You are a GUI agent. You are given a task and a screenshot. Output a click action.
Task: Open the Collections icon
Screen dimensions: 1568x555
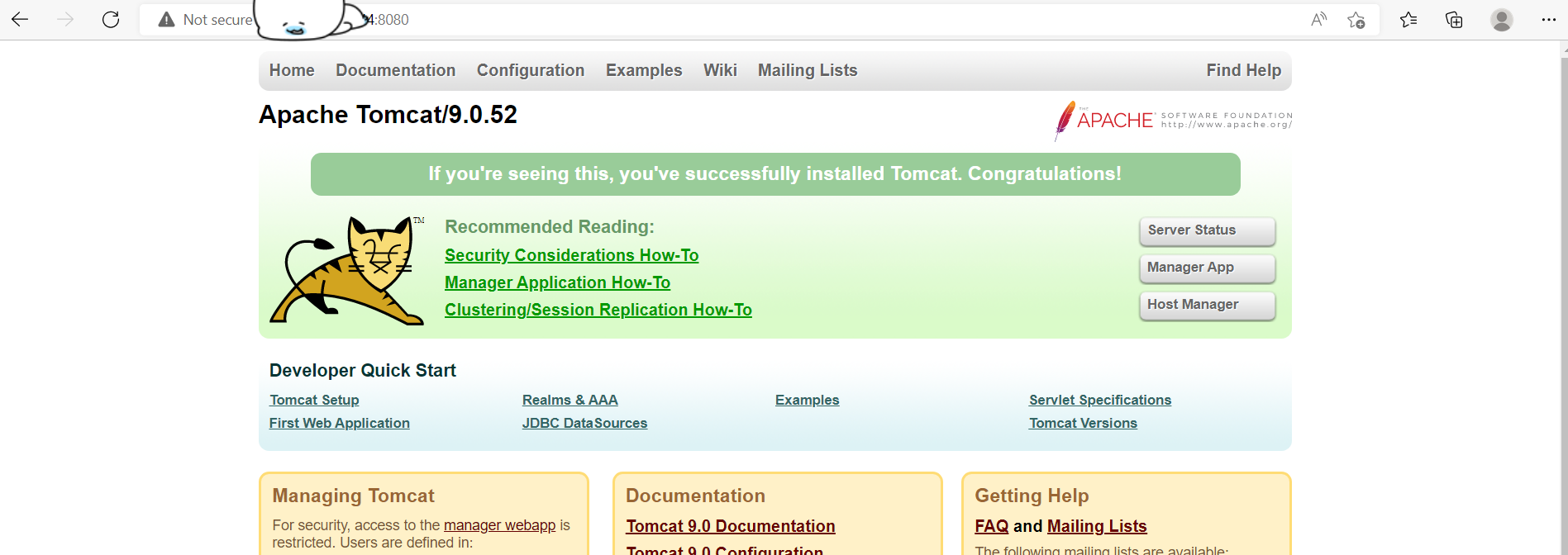tap(1454, 20)
